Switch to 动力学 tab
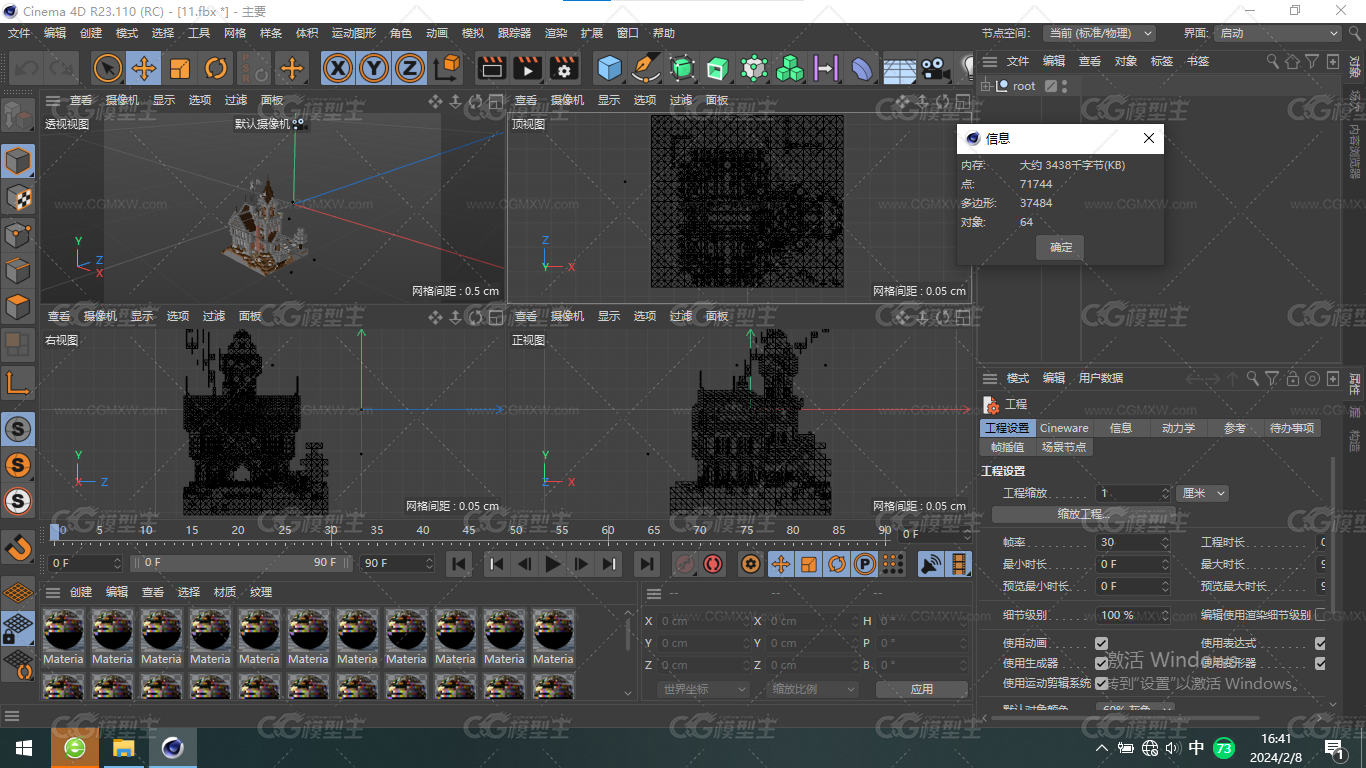The height and width of the screenshot is (768, 1366). [1178, 428]
